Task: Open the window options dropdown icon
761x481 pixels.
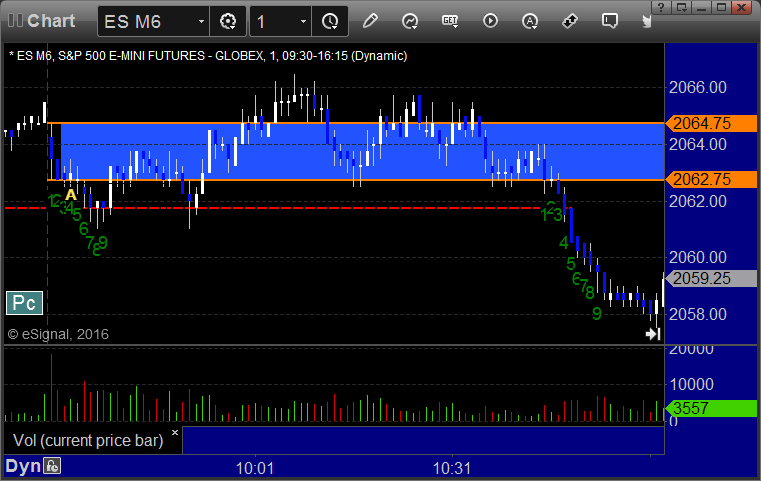Action: click(681, 7)
